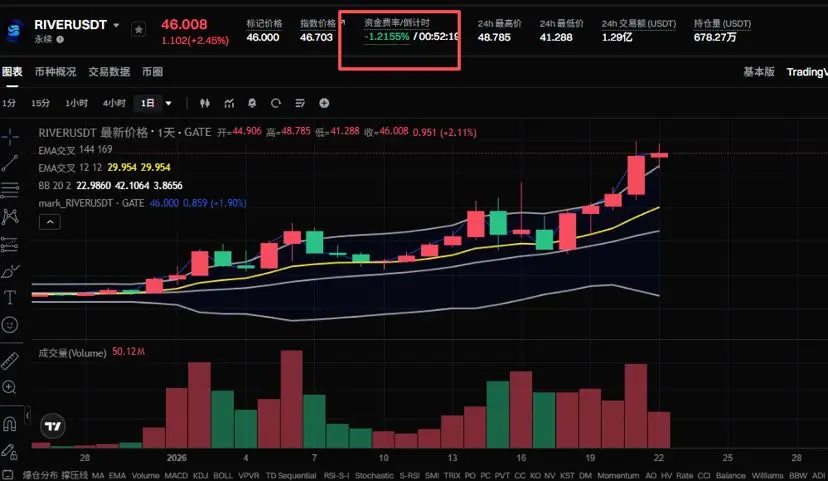
Task: Click the plus circle icon in toolbar
Action: (324, 103)
